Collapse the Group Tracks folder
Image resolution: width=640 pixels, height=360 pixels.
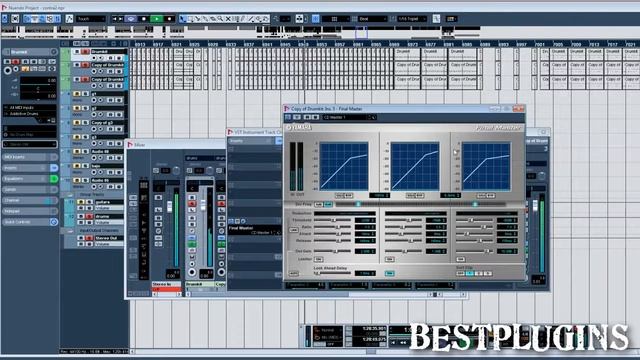(70, 195)
